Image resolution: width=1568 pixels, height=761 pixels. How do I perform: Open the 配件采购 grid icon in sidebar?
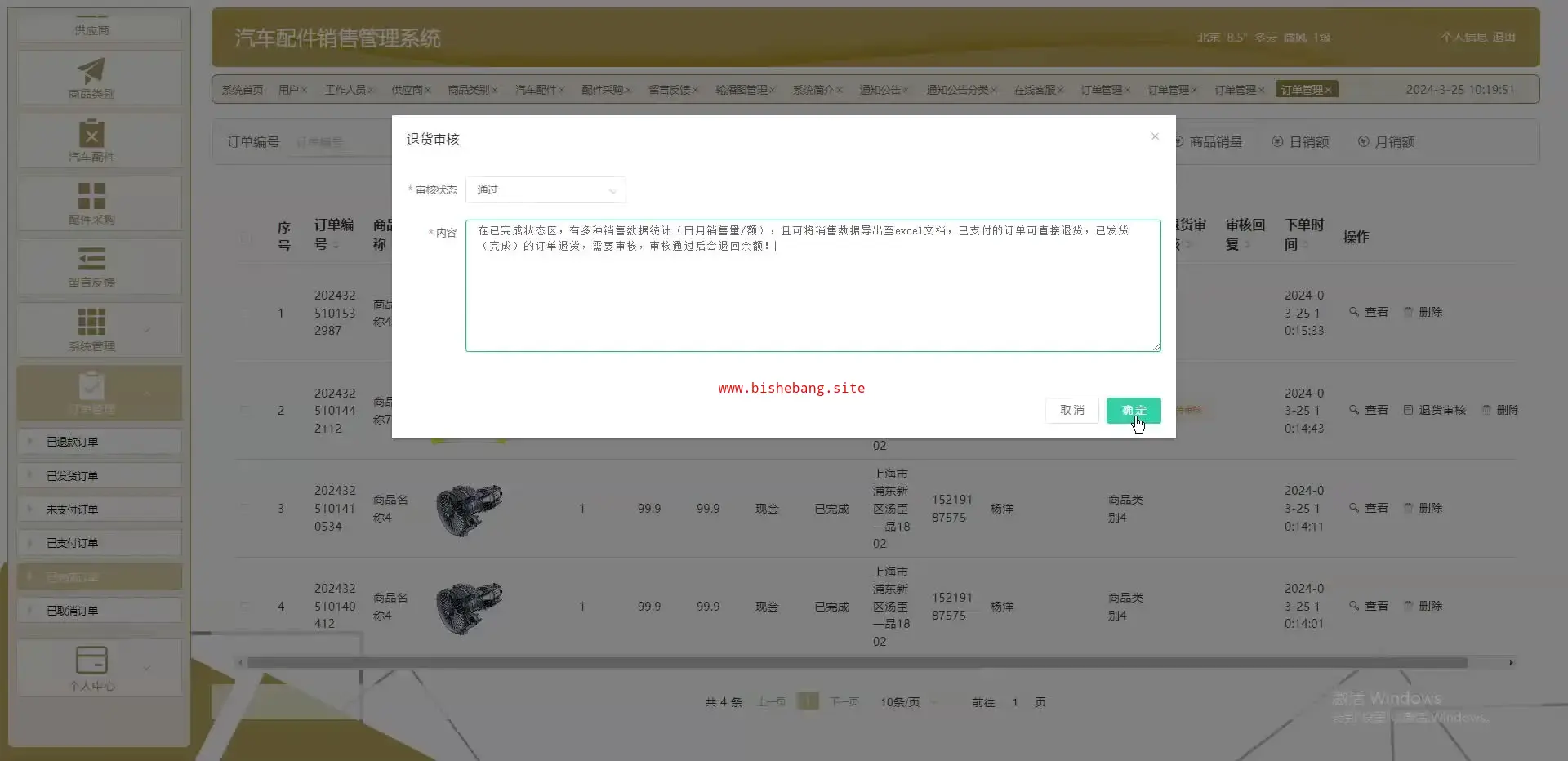(91, 196)
